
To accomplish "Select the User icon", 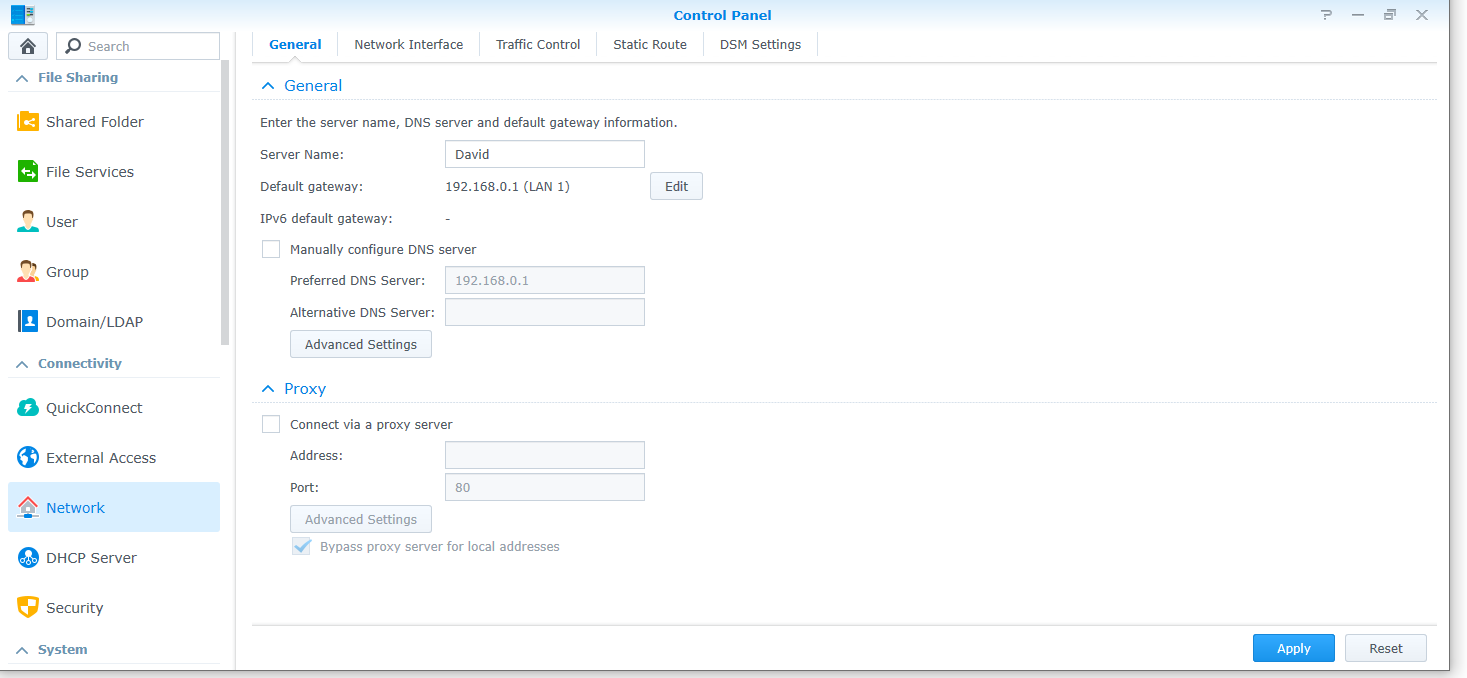I will tap(28, 222).
